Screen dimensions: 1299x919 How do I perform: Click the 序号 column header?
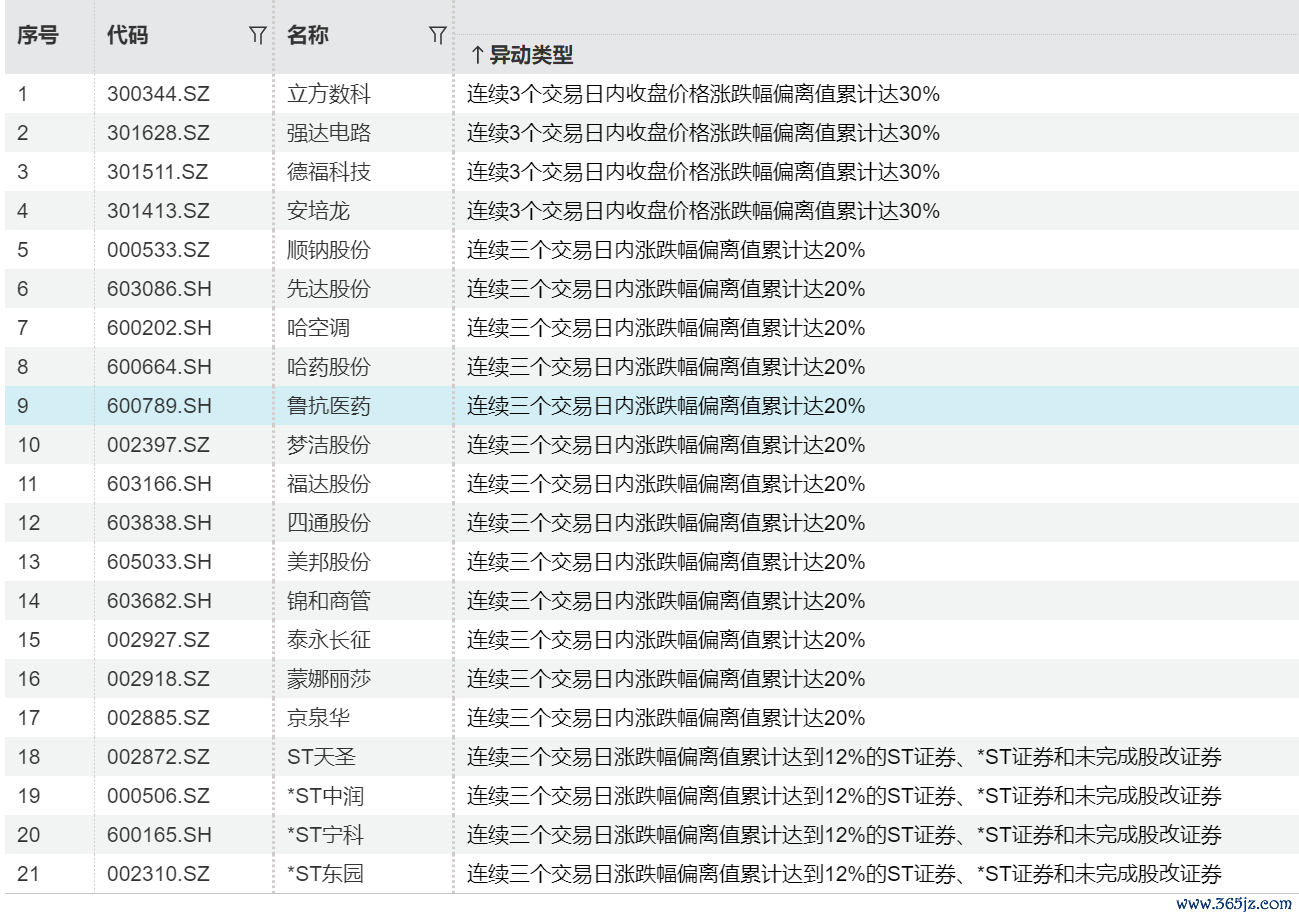coord(38,35)
